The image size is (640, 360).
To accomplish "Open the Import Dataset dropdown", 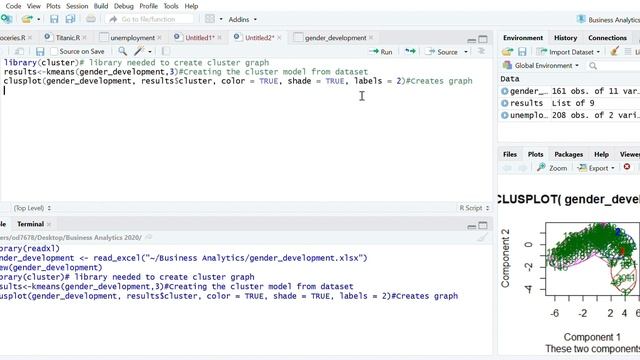I will click(x=568, y=52).
